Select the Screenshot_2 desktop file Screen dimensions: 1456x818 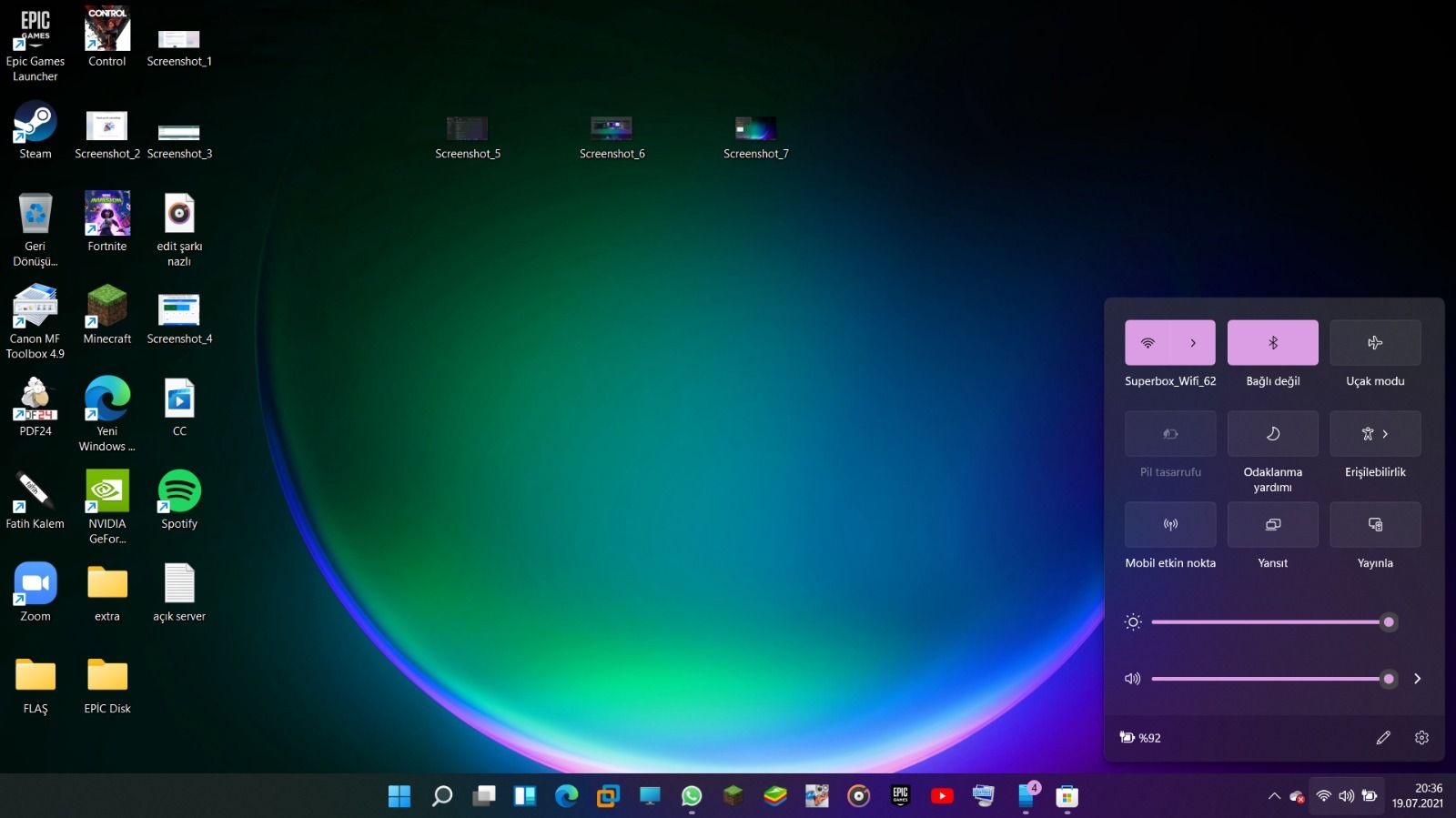(x=107, y=135)
